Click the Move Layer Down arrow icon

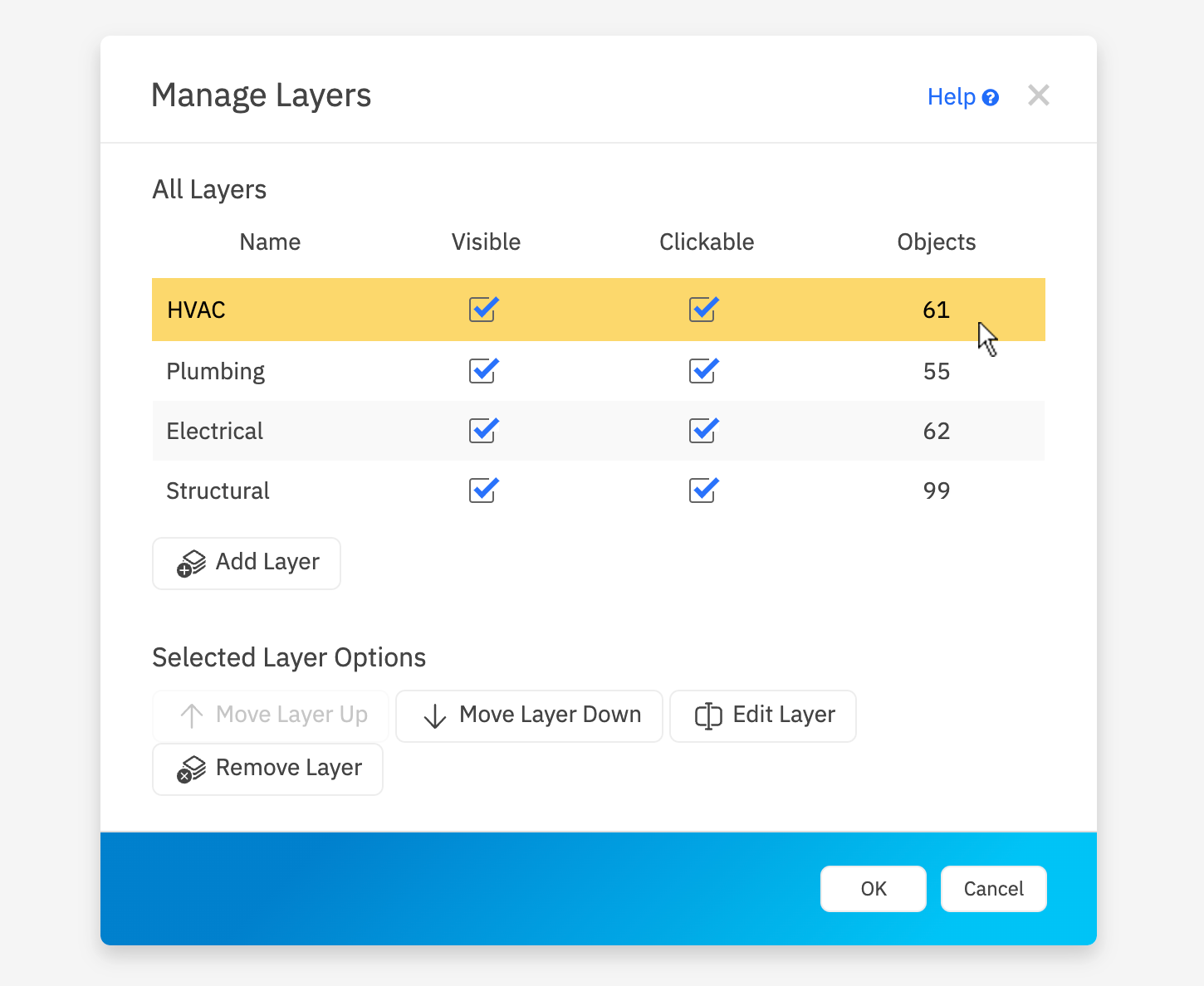tap(433, 715)
